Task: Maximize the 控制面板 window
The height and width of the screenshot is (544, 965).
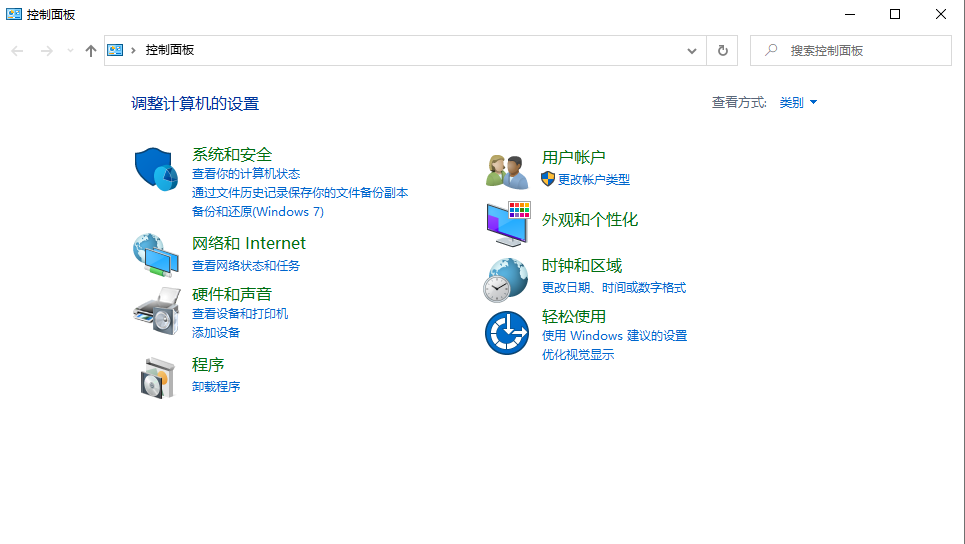Action: (895, 14)
